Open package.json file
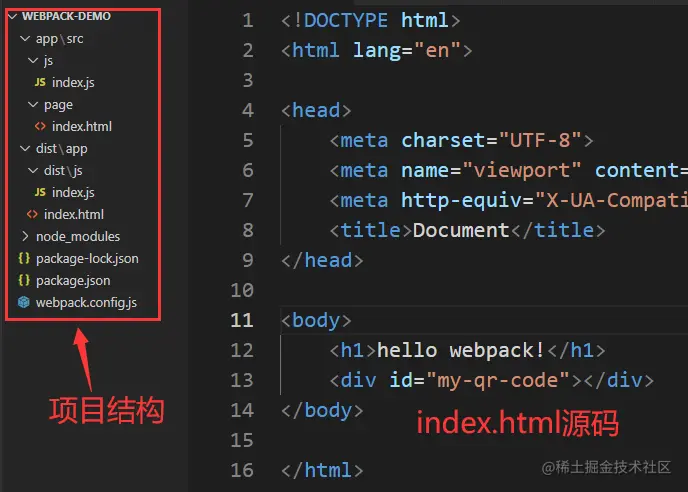 pyautogui.click(x=73, y=280)
